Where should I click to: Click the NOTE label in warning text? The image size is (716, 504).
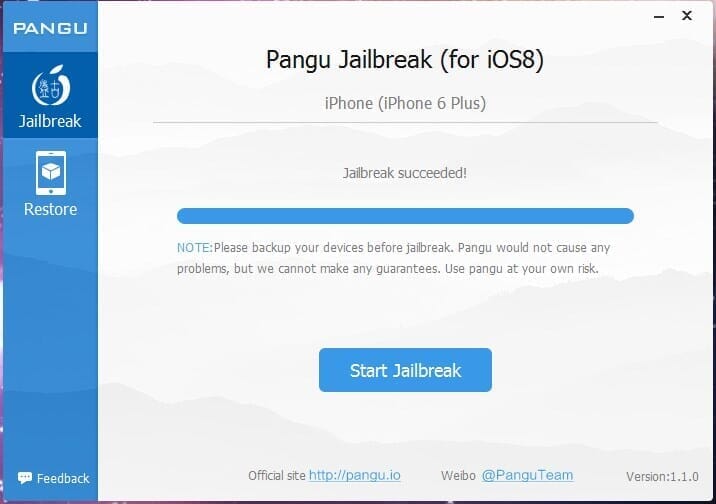coord(195,247)
